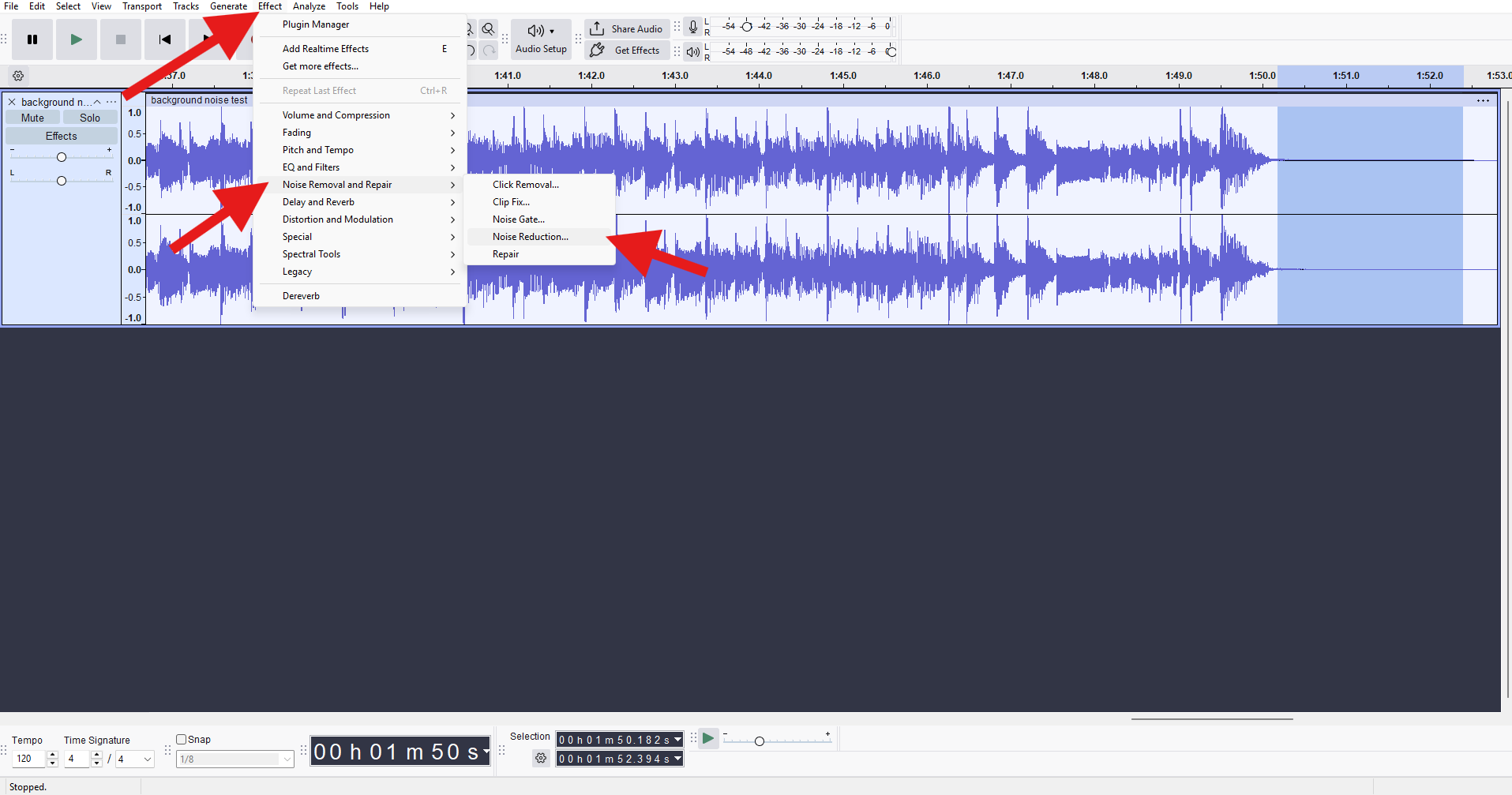Image resolution: width=1512 pixels, height=795 pixels.
Task: Open the selection toolbar settings gear
Action: (x=541, y=758)
